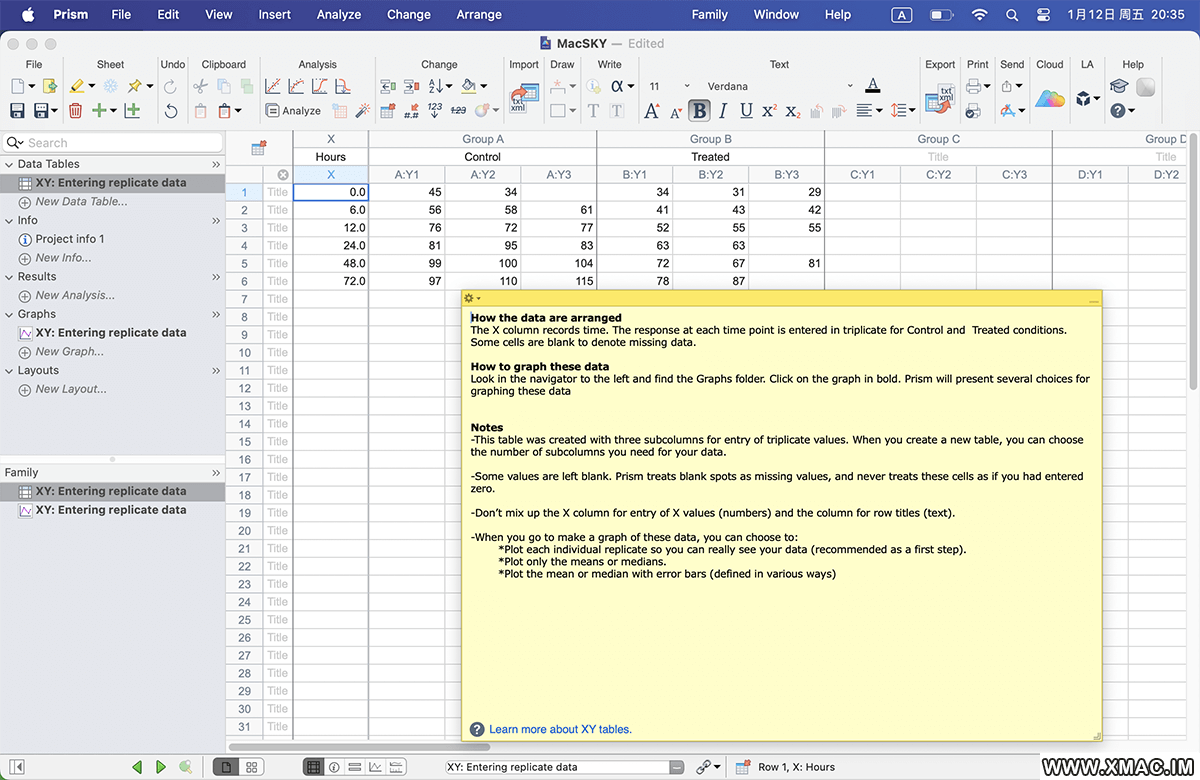This screenshot has height=780, width=1200.
Task: Click the font color A swatch
Action: point(873,87)
